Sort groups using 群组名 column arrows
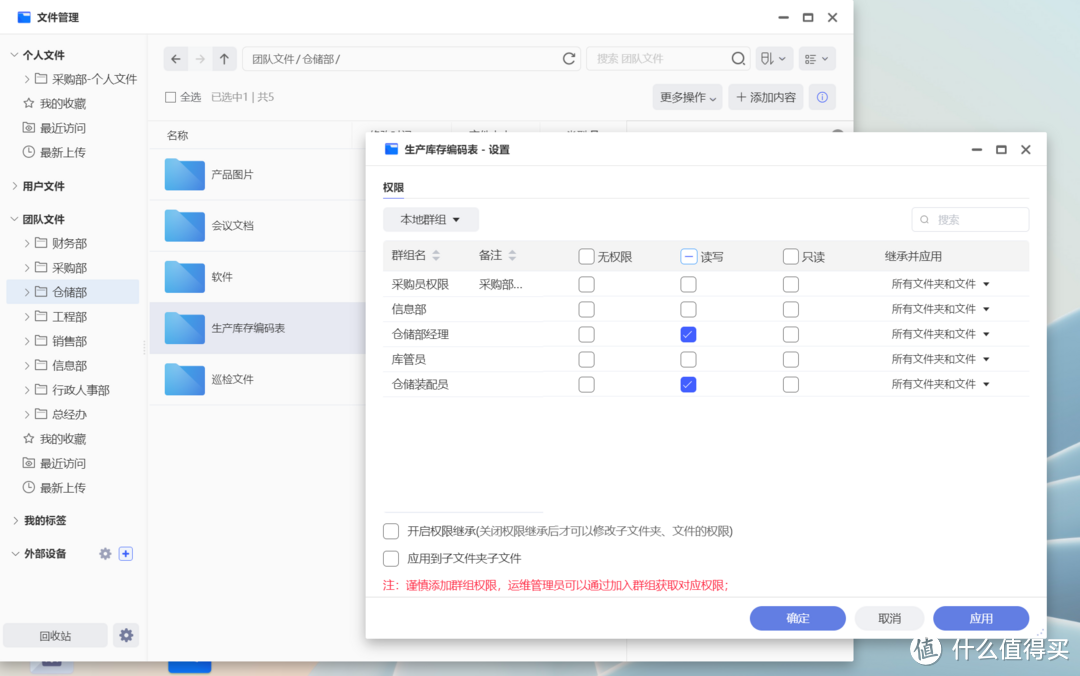Viewport: 1080px width, 676px height. click(436, 256)
